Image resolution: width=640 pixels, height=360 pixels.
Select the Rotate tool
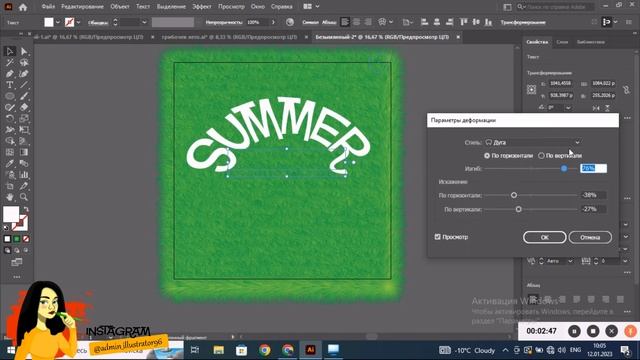click(x=10, y=119)
